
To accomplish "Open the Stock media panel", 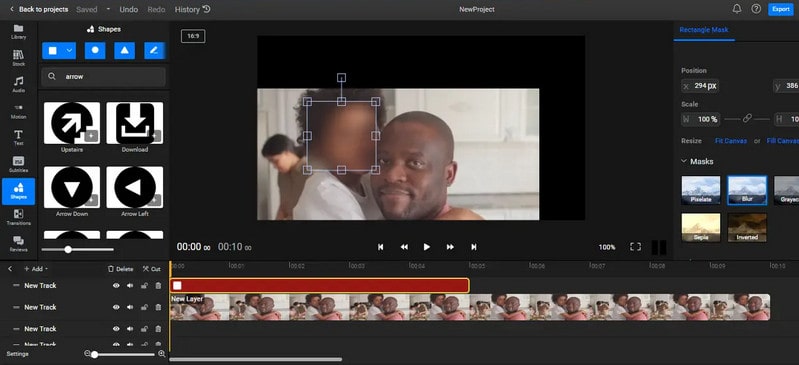I will coord(18,58).
